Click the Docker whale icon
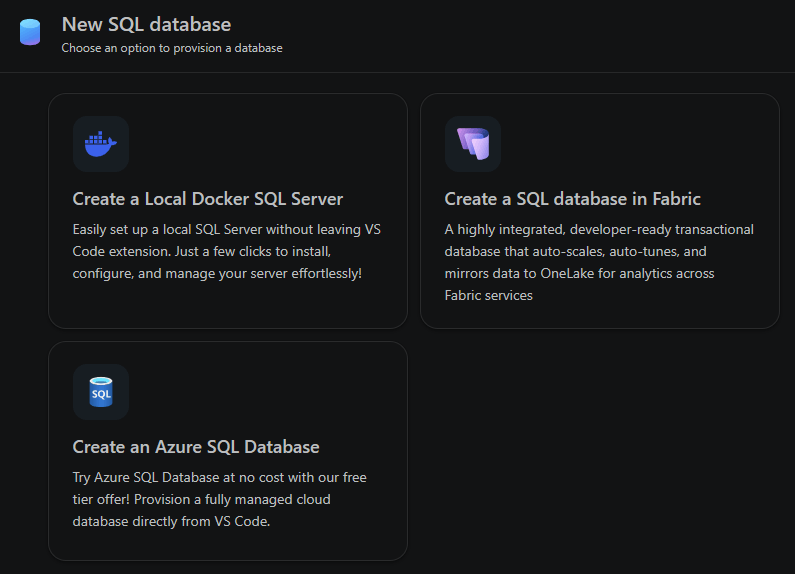The width and height of the screenshot is (795, 574). 101,144
